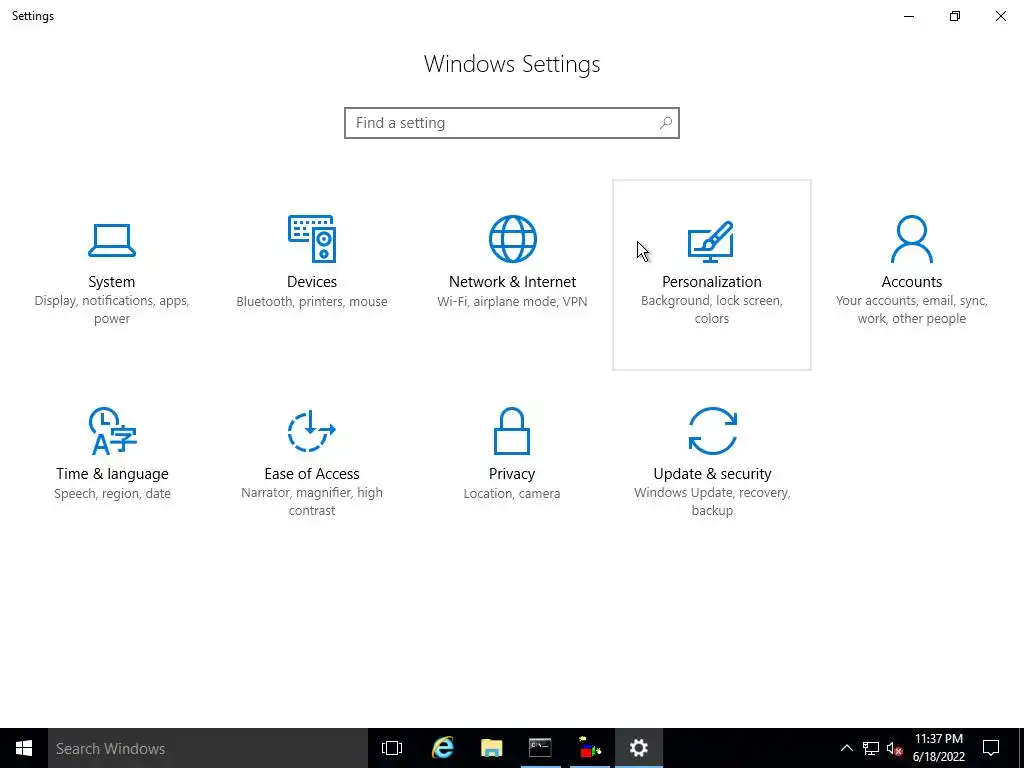
Task: Click the Personalization title label
Action: coord(711,281)
